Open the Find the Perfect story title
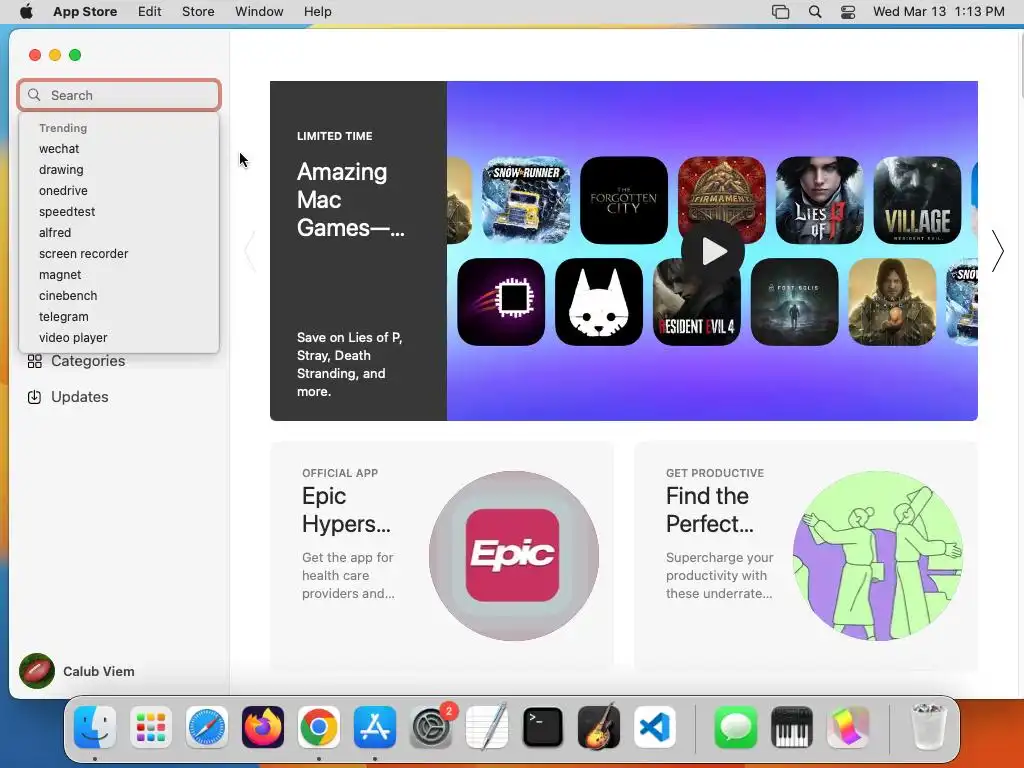Screen dimensions: 1024x768 point(710,510)
